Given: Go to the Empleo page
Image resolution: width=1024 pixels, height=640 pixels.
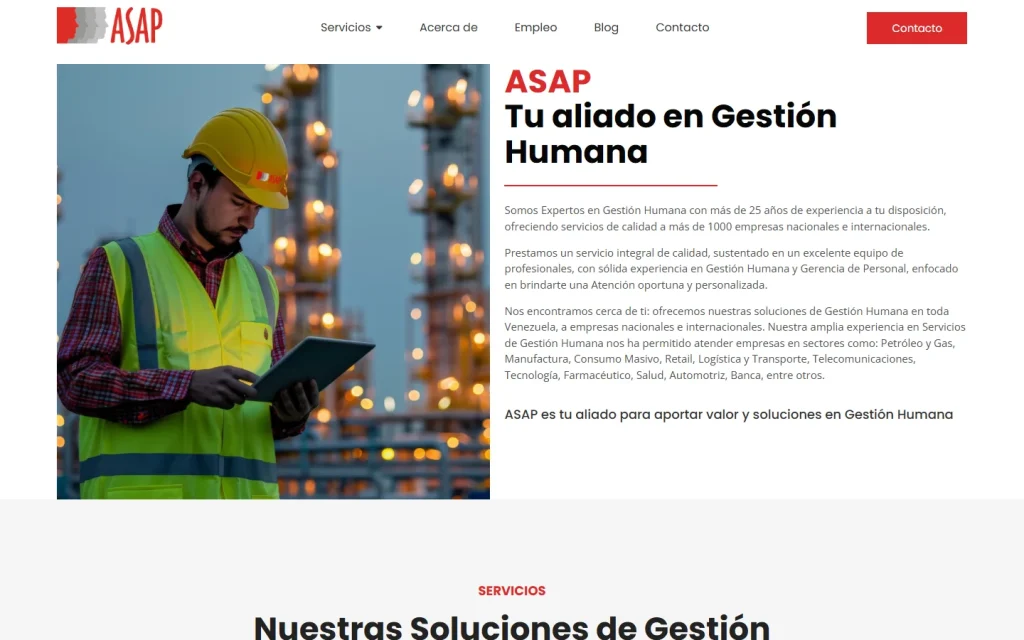Looking at the screenshot, I should tap(536, 27).
